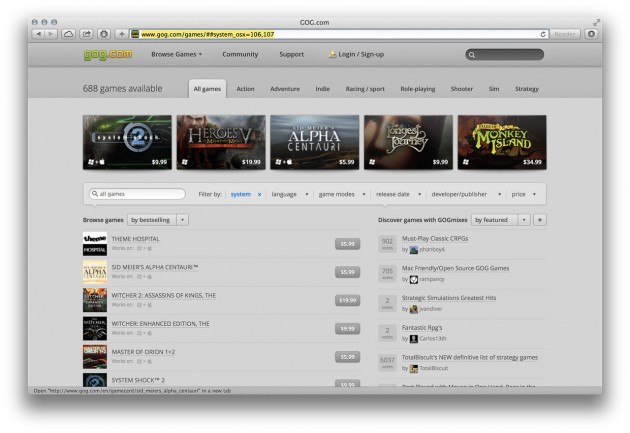The image size is (630, 433).
Task: Open the System Shock 2 banner
Action: point(127,142)
